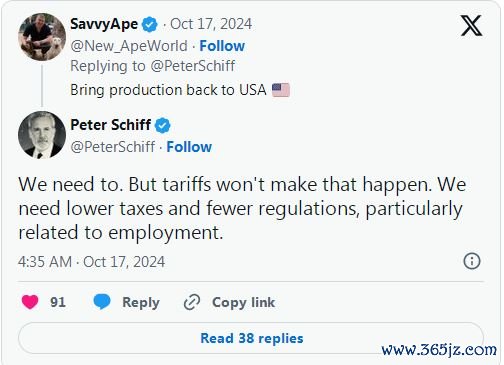Screen dimensions: 504x365
Task: Click the 91 likes count
Action: pos(58,302)
